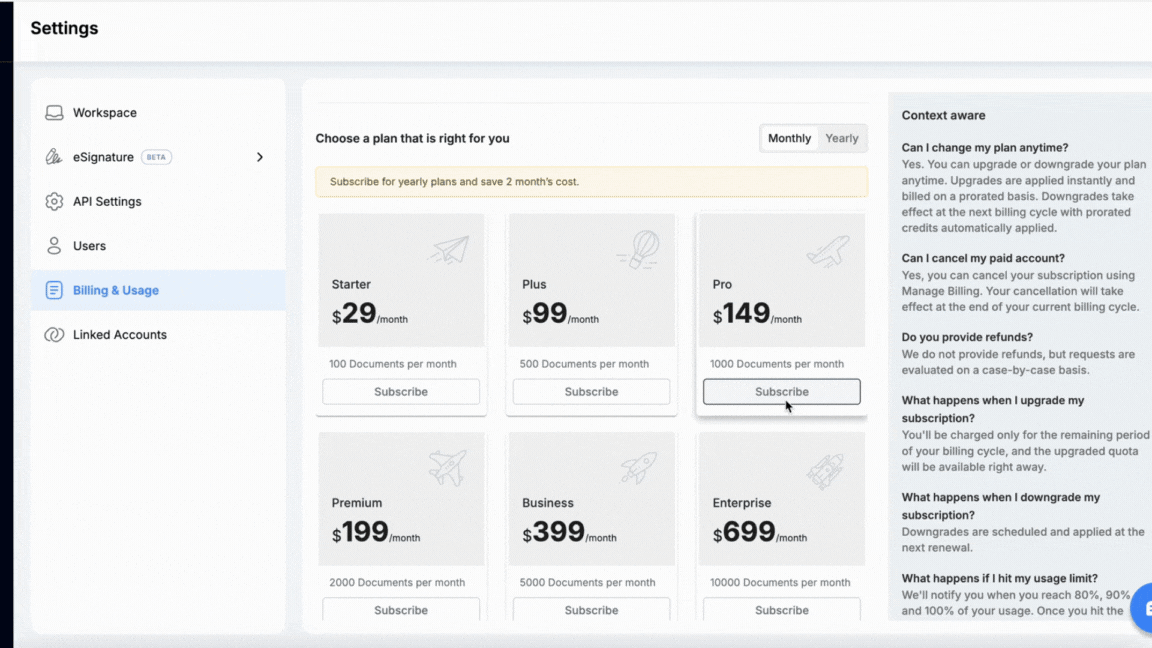Switch billing period to Yearly
The image size is (1152, 648).
point(841,138)
